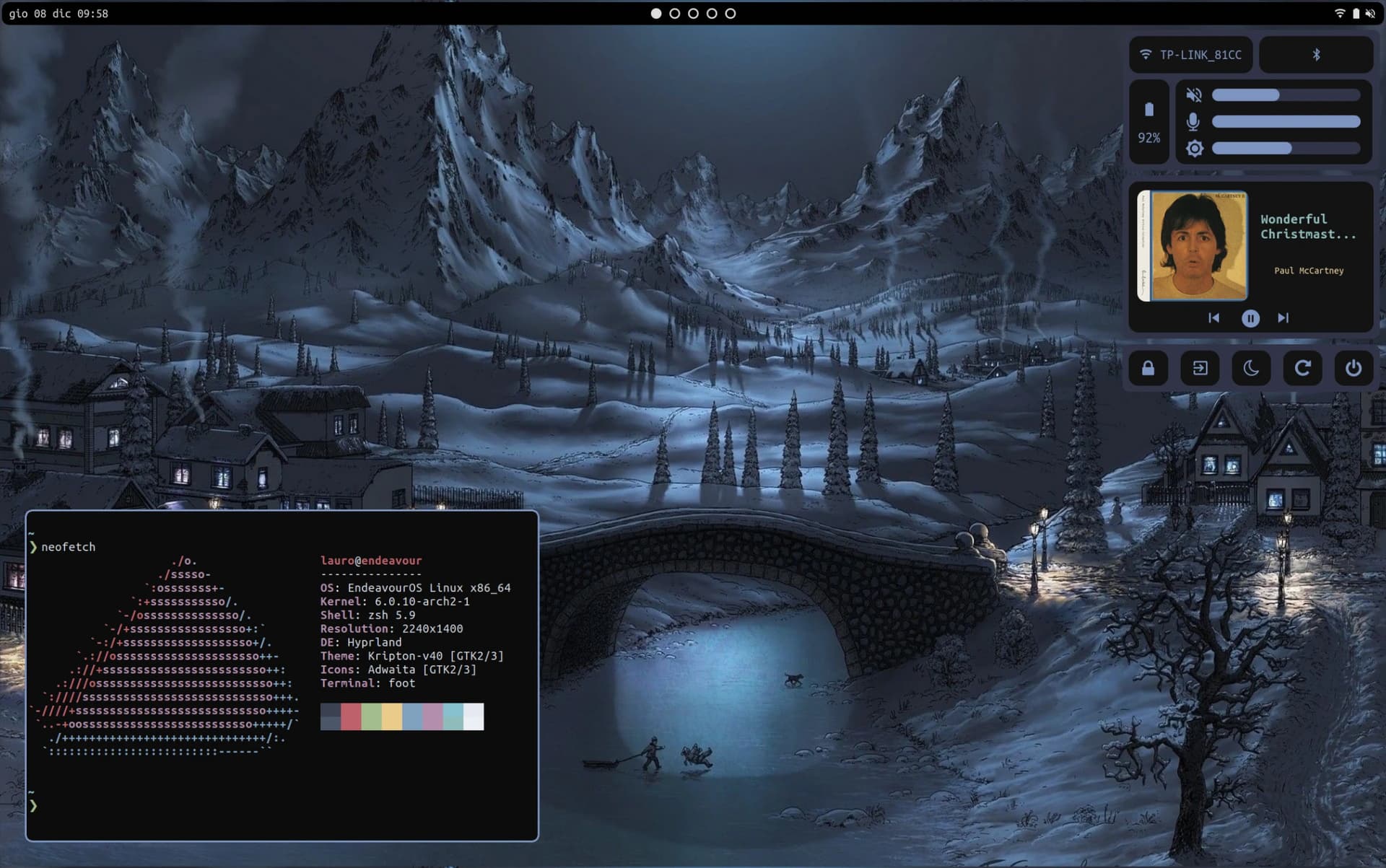This screenshot has height=868, width=1386.
Task: Click the moon suspend icon
Action: [1251, 369]
